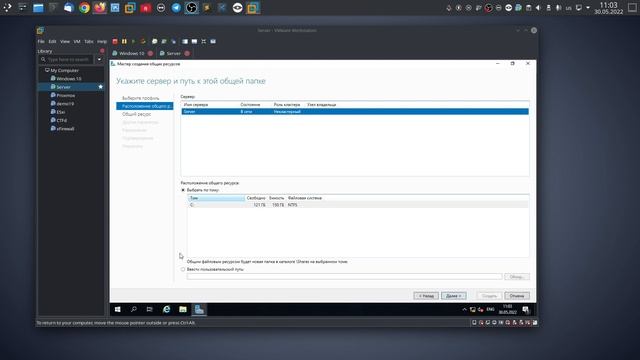Close the Library panel with the red button

click(102, 51)
